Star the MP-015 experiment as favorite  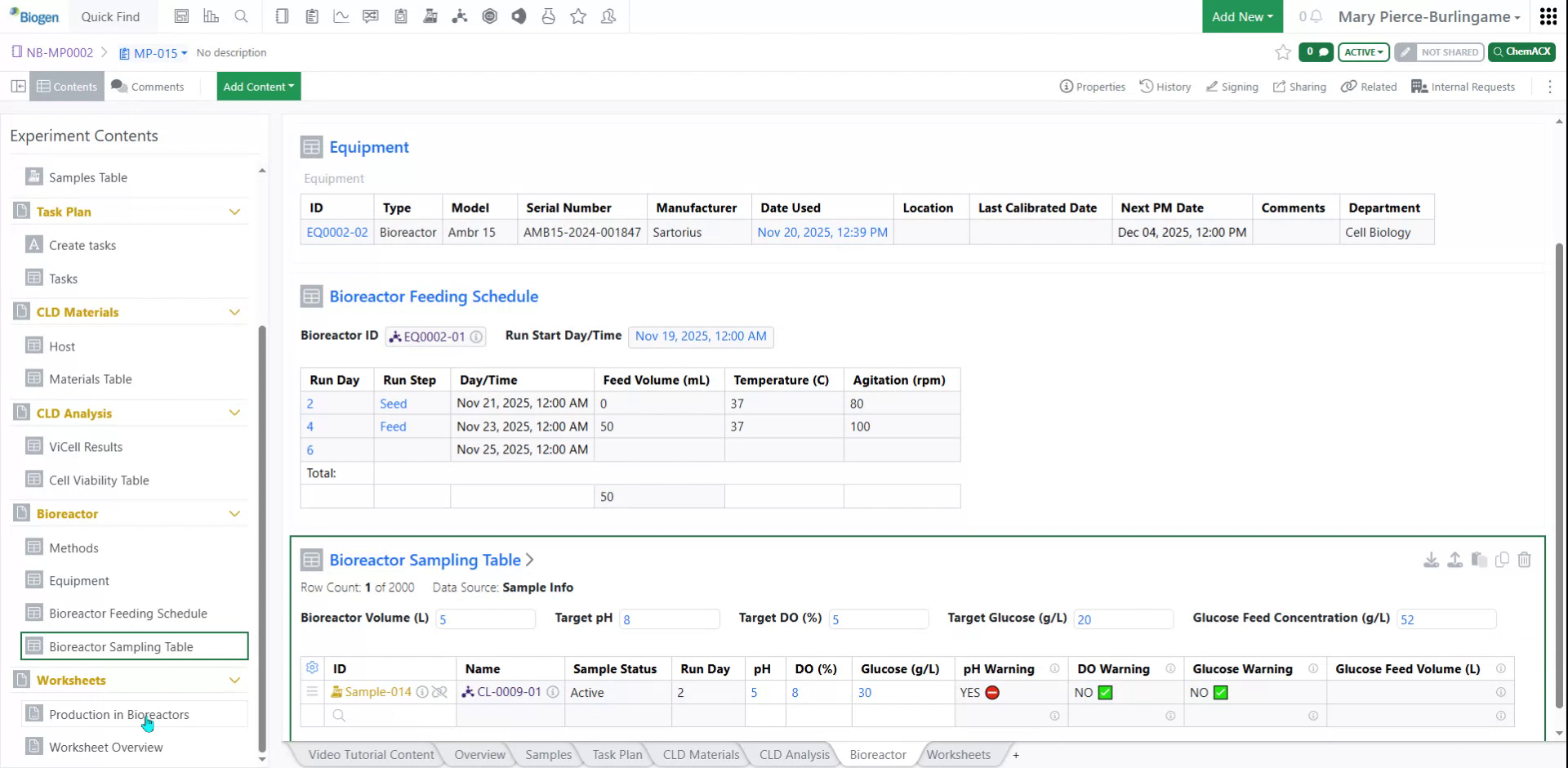click(1282, 52)
